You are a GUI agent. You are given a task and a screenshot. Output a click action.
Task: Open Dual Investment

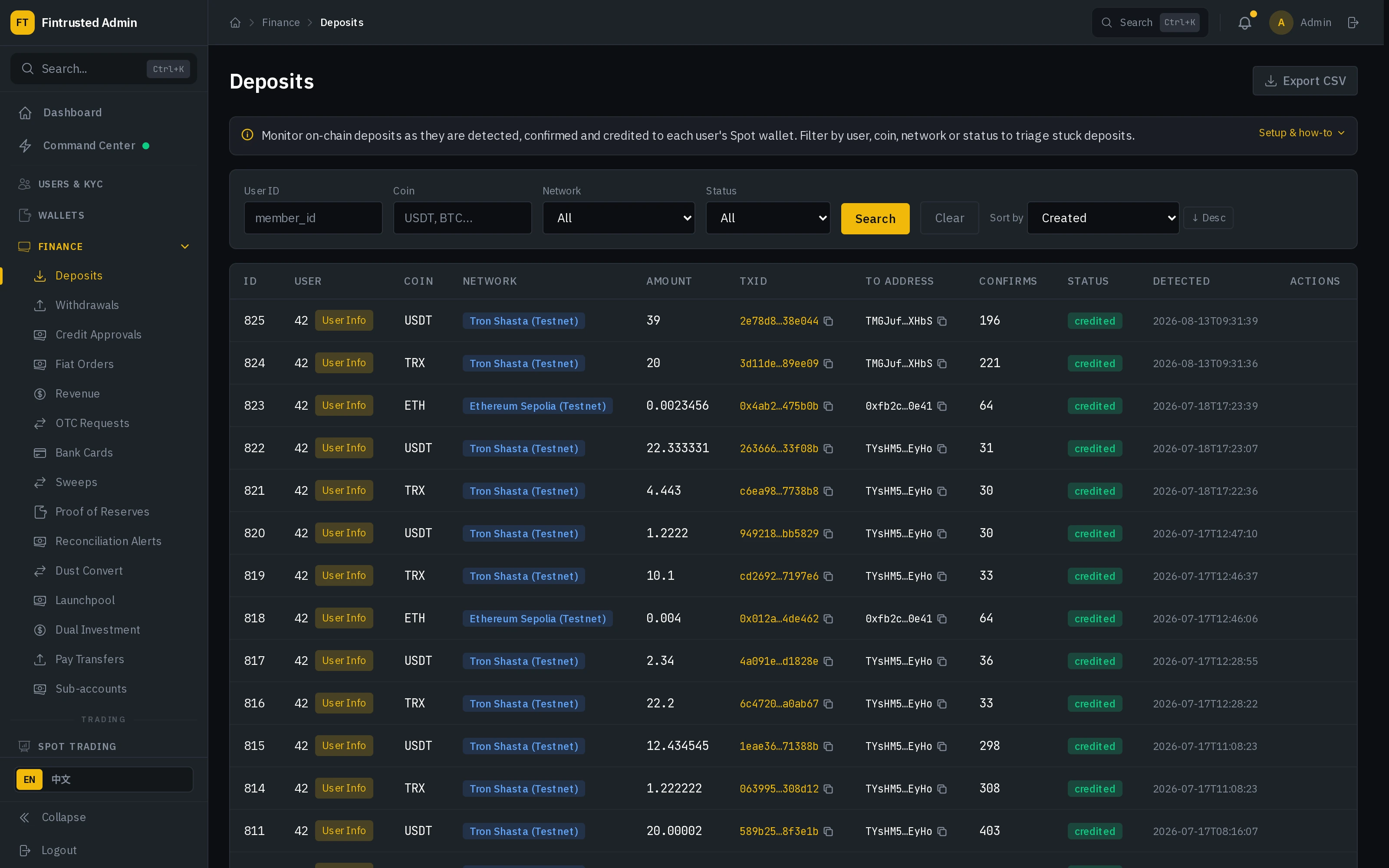[x=98, y=630]
